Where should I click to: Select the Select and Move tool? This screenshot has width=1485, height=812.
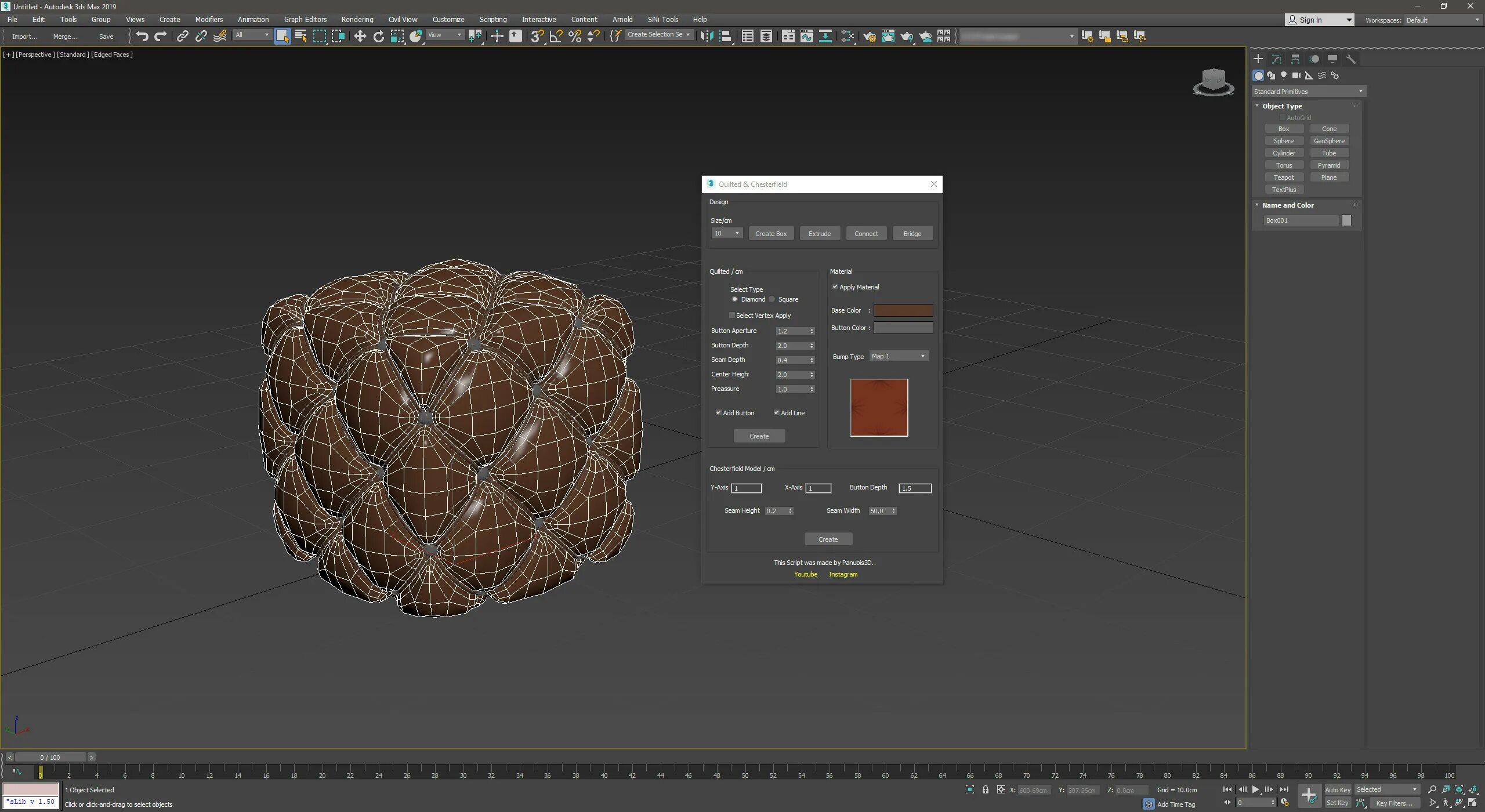(x=361, y=36)
